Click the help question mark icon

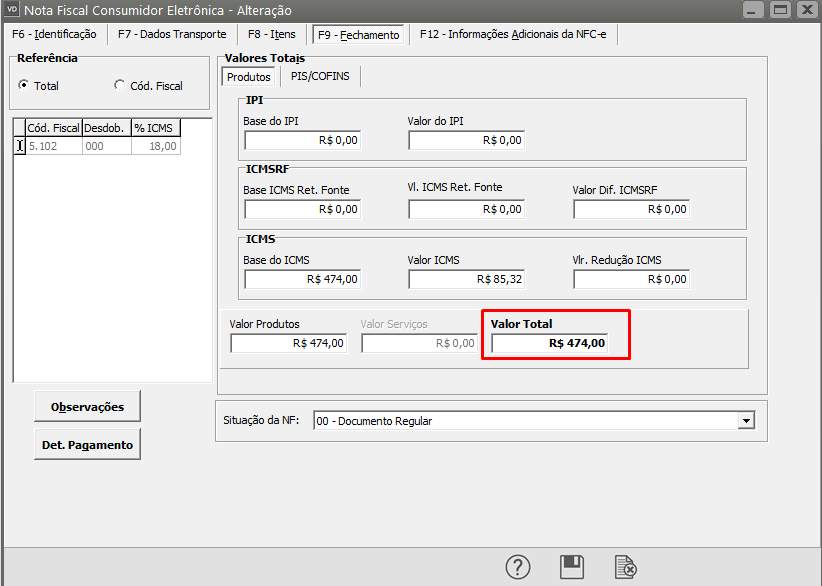click(x=517, y=567)
